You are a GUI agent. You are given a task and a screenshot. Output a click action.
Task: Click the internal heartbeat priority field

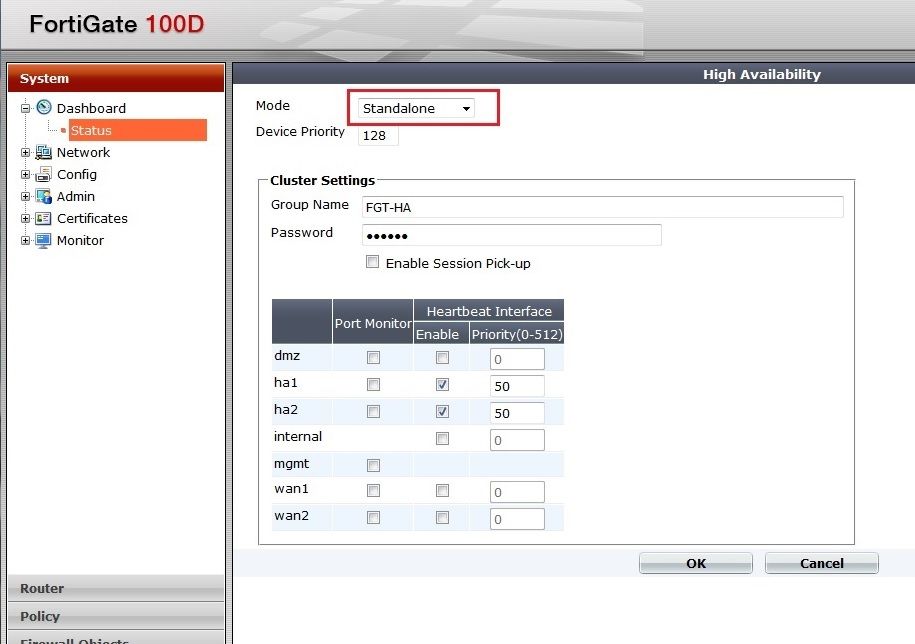point(517,440)
